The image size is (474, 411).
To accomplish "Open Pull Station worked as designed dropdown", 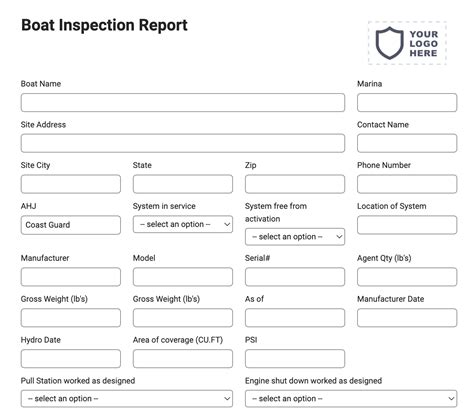I will [x=127, y=399].
